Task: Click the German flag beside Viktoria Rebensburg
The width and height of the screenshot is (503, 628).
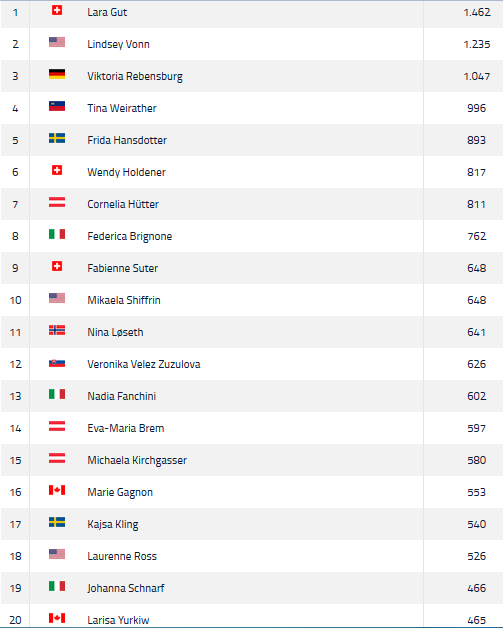Action: [x=57, y=74]
